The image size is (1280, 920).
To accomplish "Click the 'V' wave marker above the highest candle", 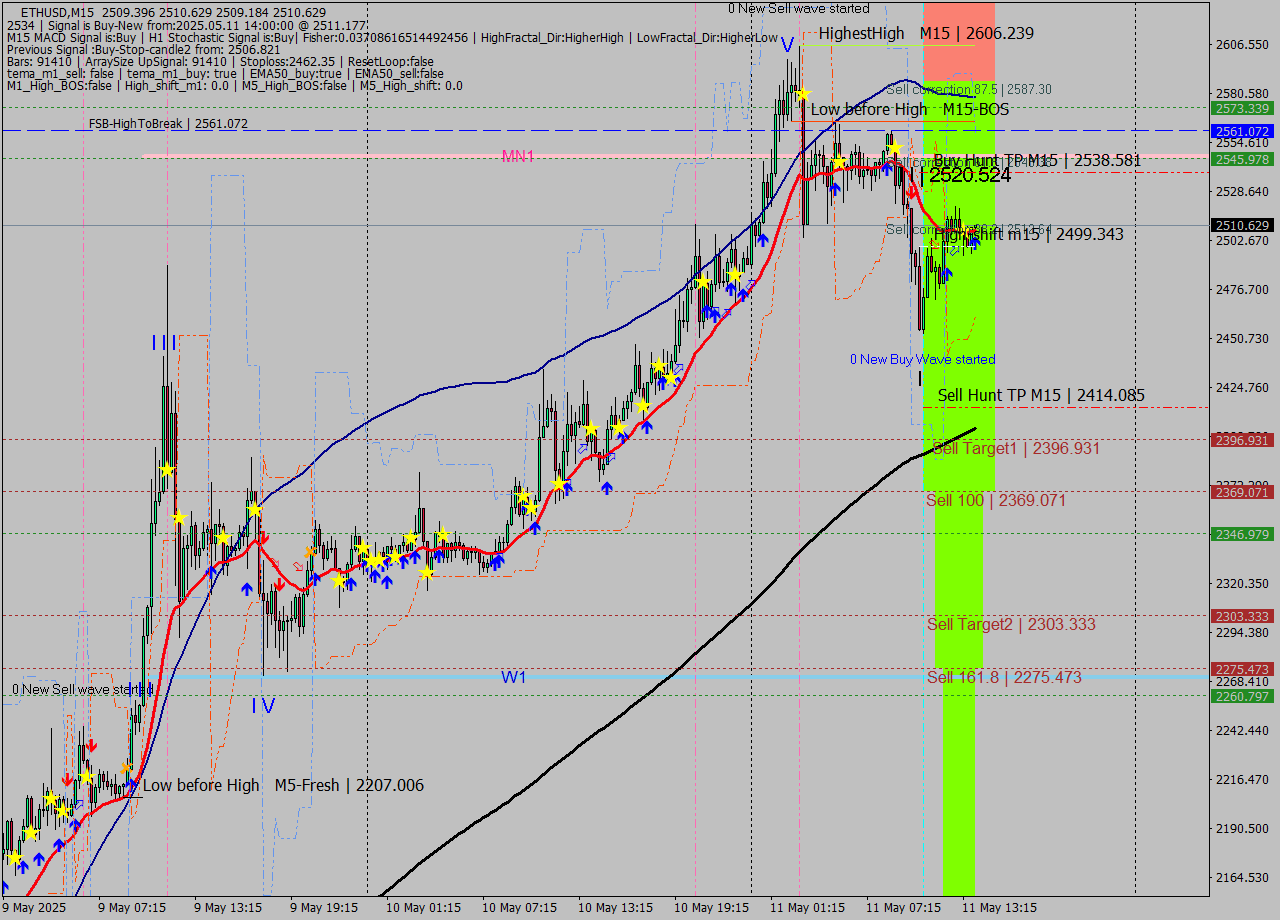I will [787, 45].
